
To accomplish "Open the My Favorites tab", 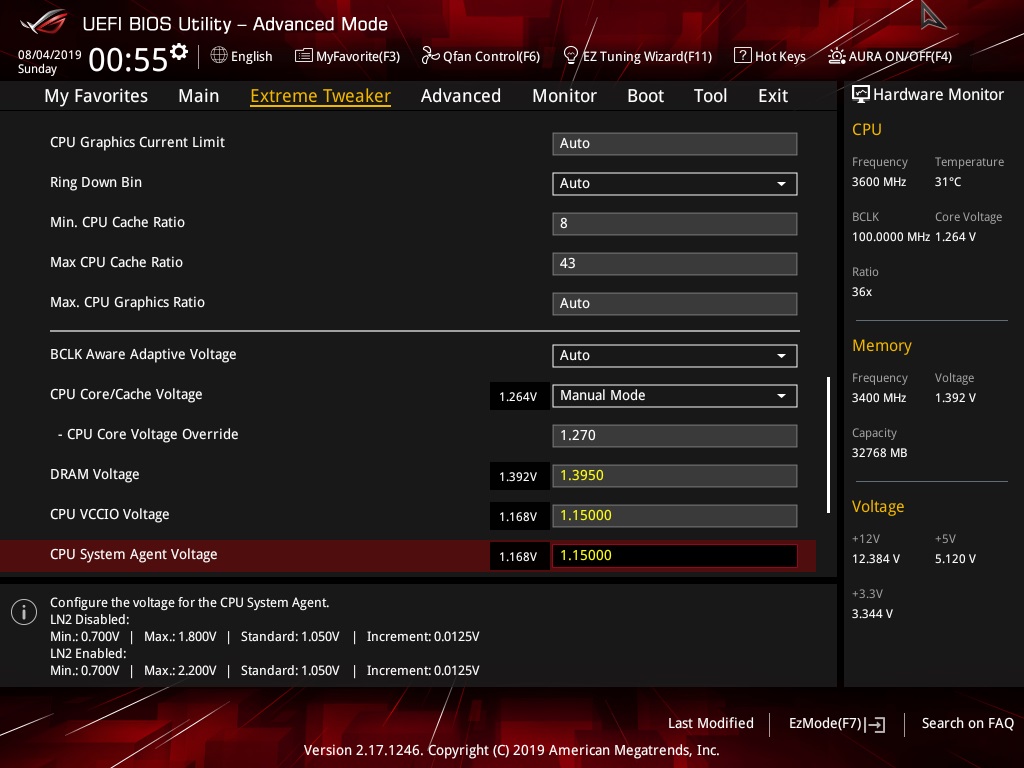I will 96,96.
